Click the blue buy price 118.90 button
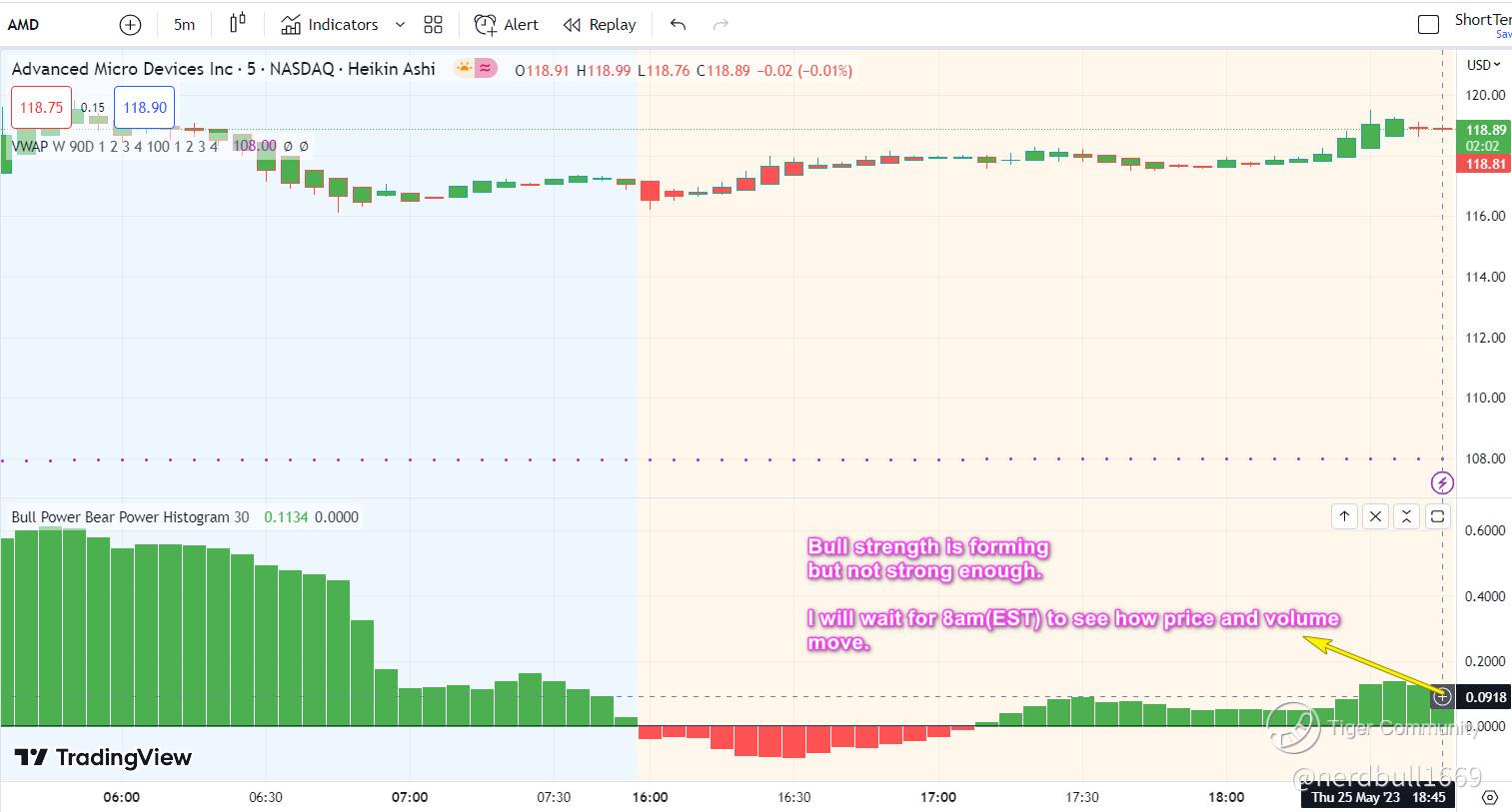This screenshot has width=1512, height=812. pos(145,108)
